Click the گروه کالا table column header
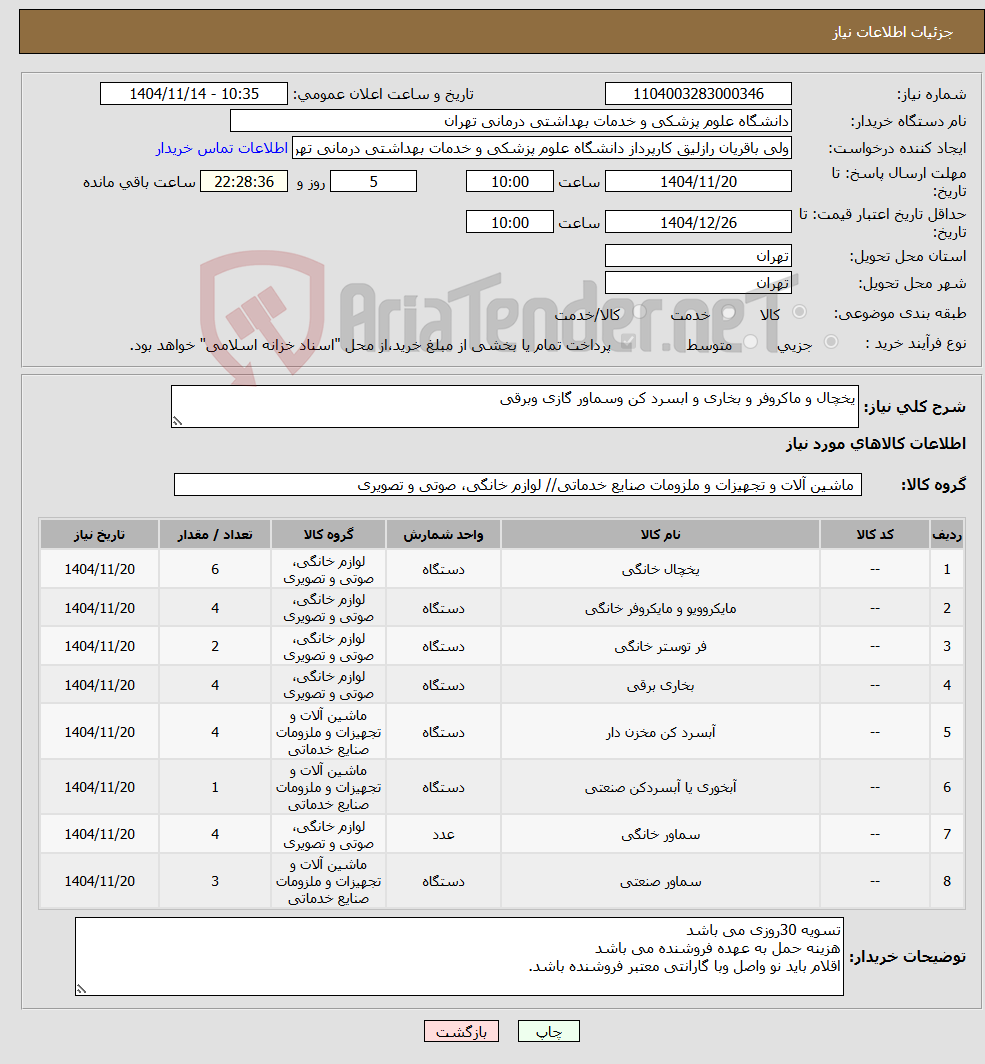This screenshot has height=1064, width=985. pos(328,535)
